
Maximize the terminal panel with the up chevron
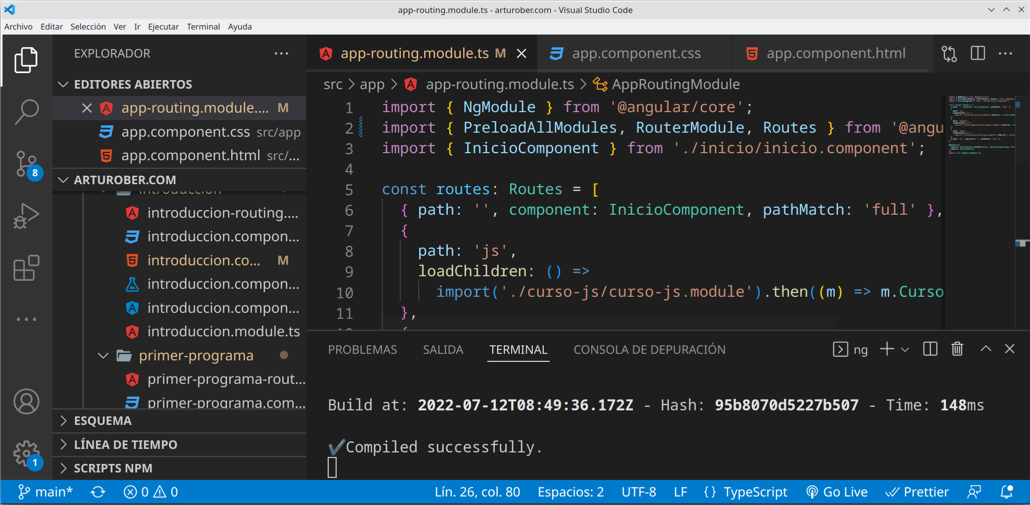tap(985, 349)
